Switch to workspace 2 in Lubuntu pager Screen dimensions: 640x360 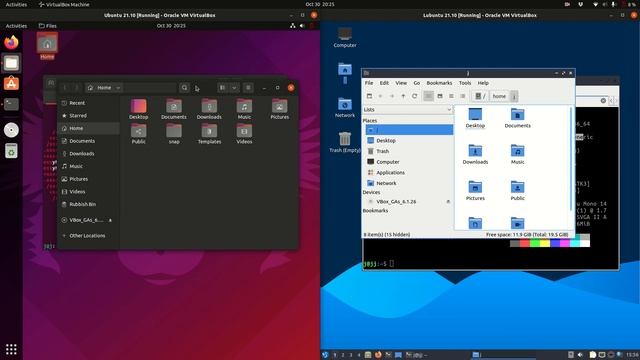tap(343, 355)
